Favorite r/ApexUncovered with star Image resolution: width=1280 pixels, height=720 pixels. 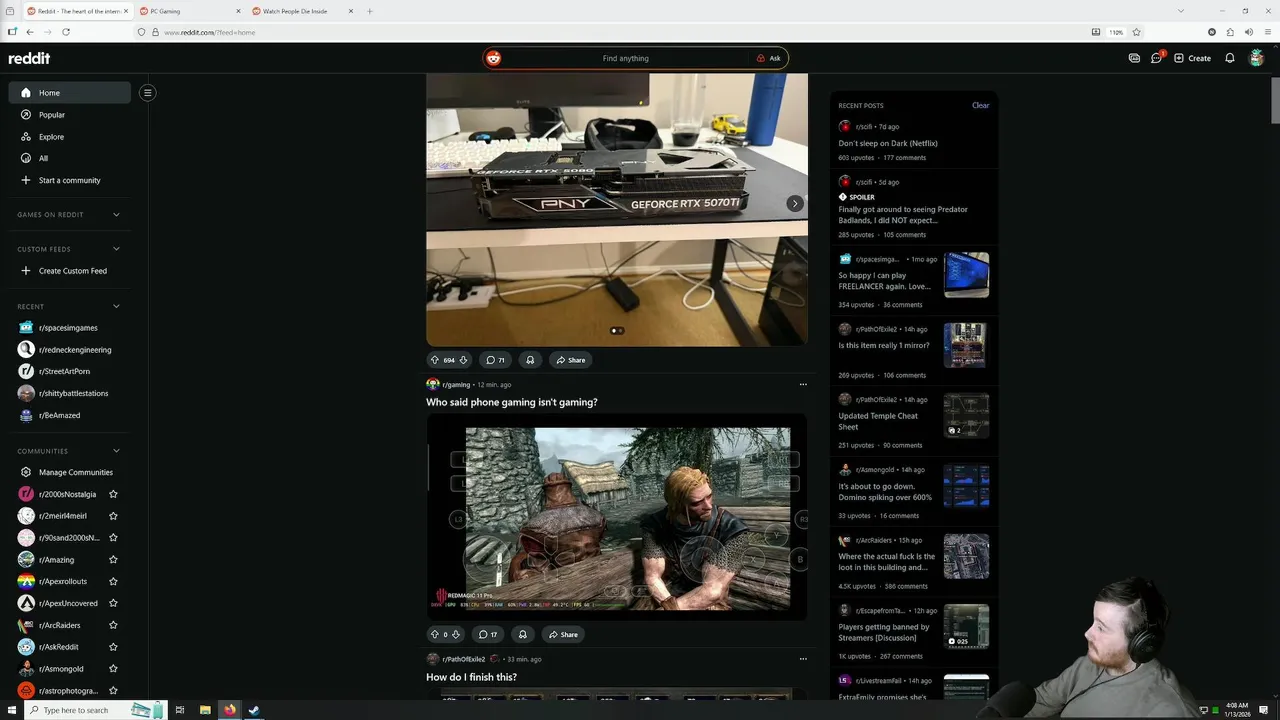click(113, 603)
